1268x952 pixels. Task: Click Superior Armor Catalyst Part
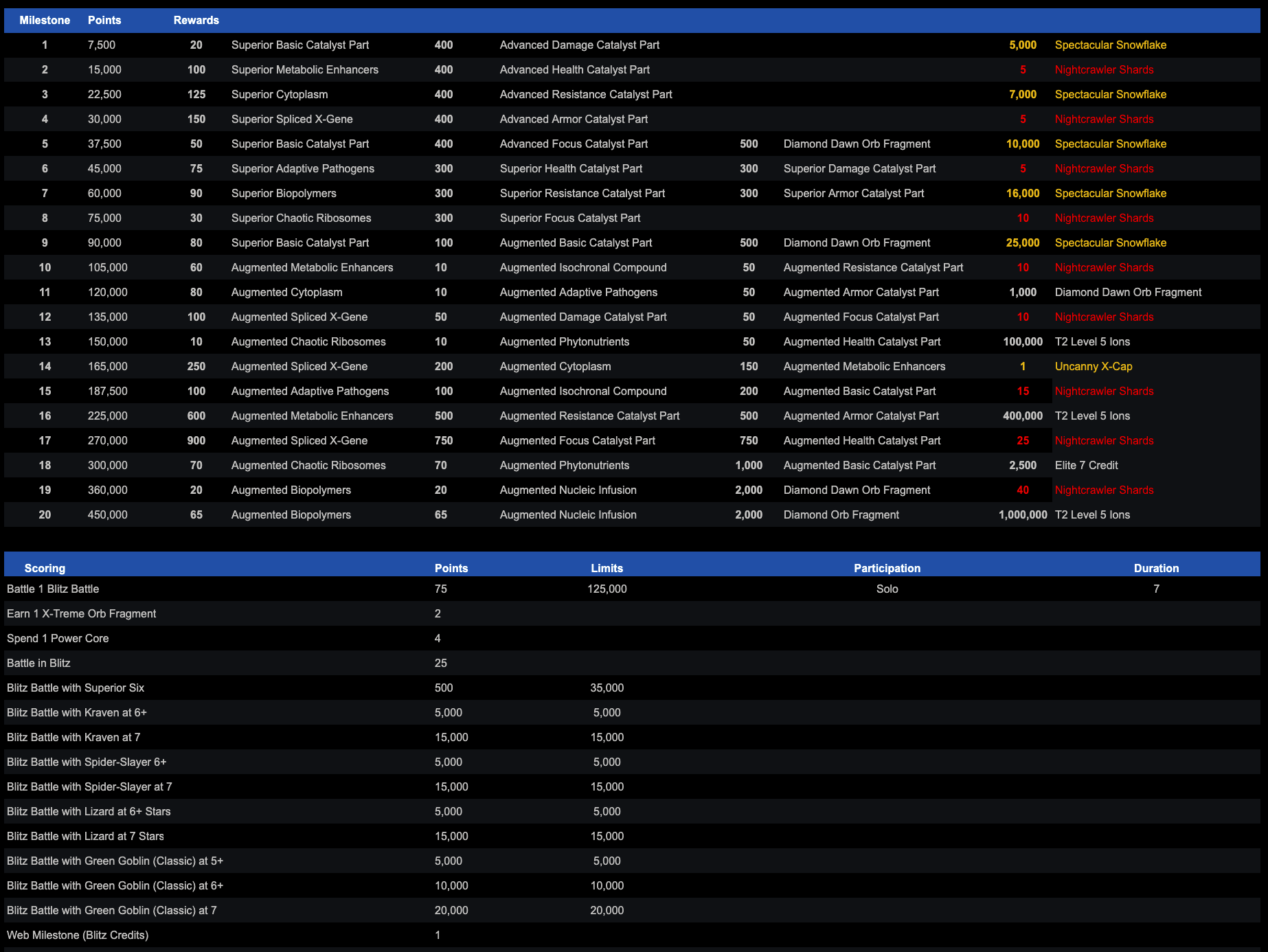point(853,193)
